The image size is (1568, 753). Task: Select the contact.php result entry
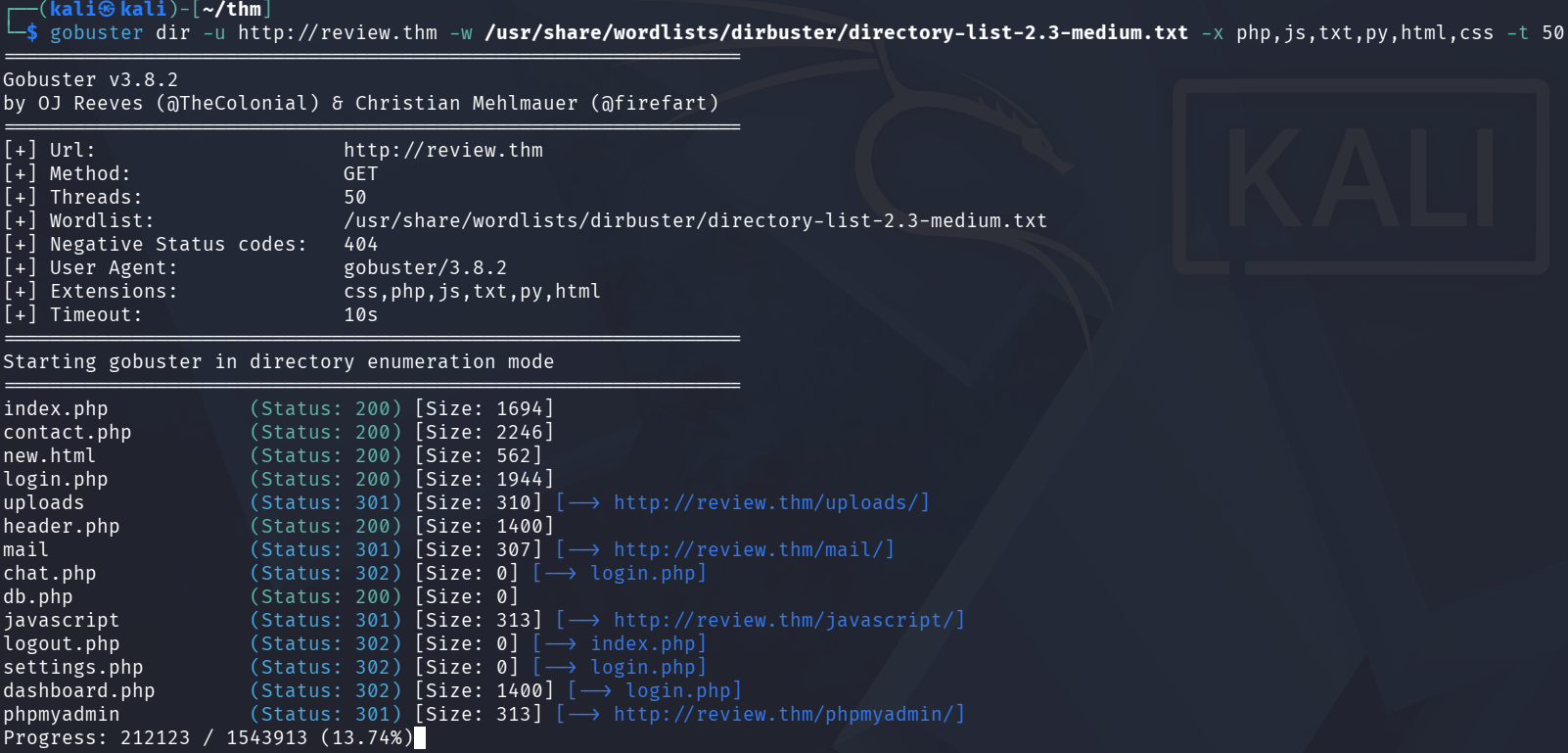(68, 432)
